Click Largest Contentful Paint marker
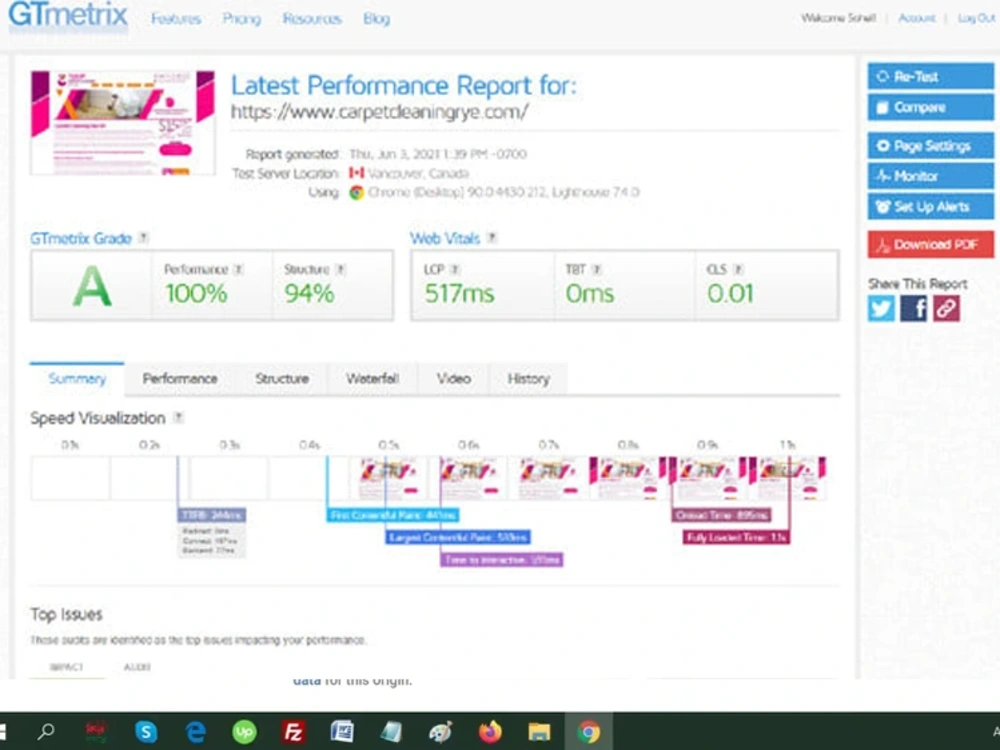This screenshot has width=1000, height=750. 458,538
